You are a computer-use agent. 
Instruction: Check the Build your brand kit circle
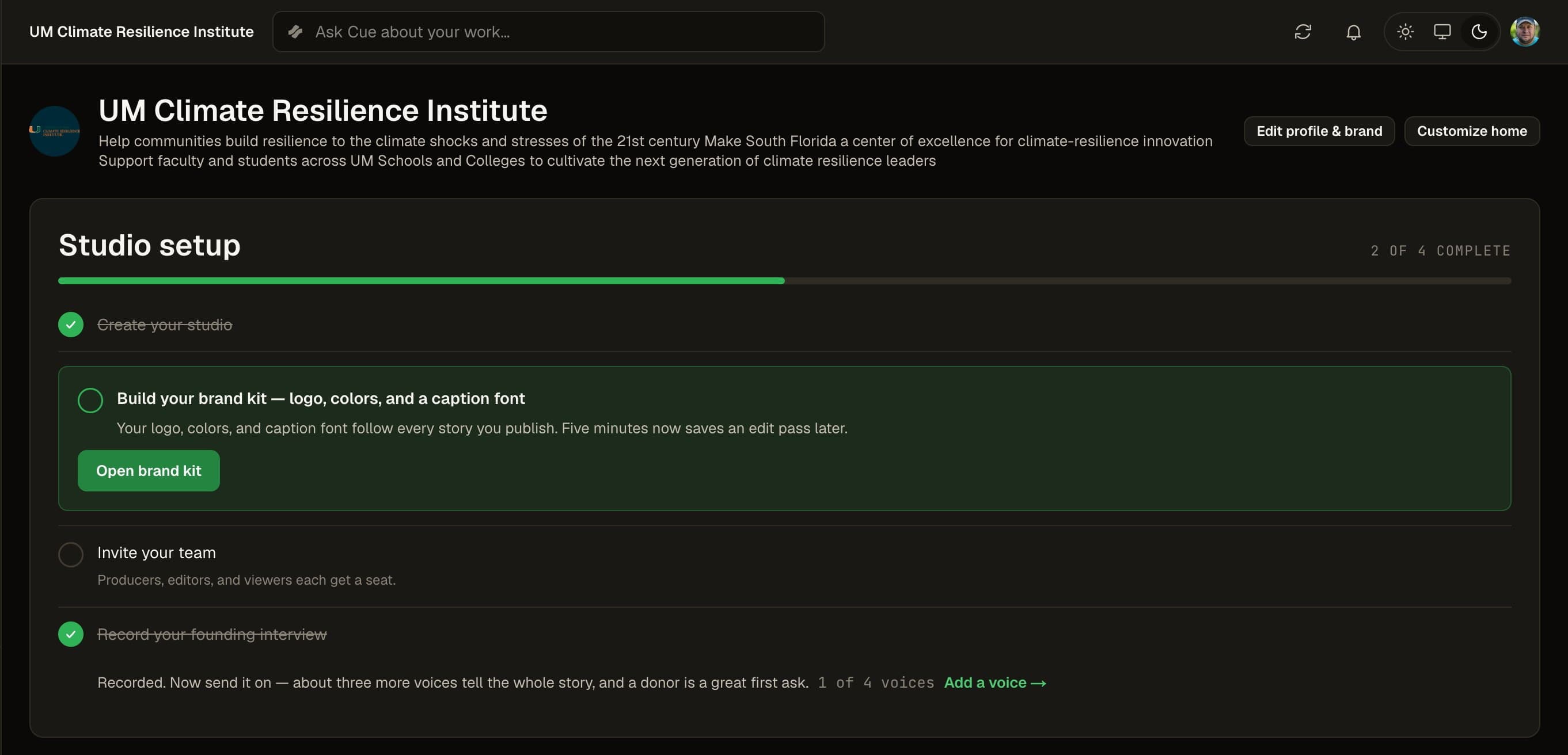coord(90,401)
